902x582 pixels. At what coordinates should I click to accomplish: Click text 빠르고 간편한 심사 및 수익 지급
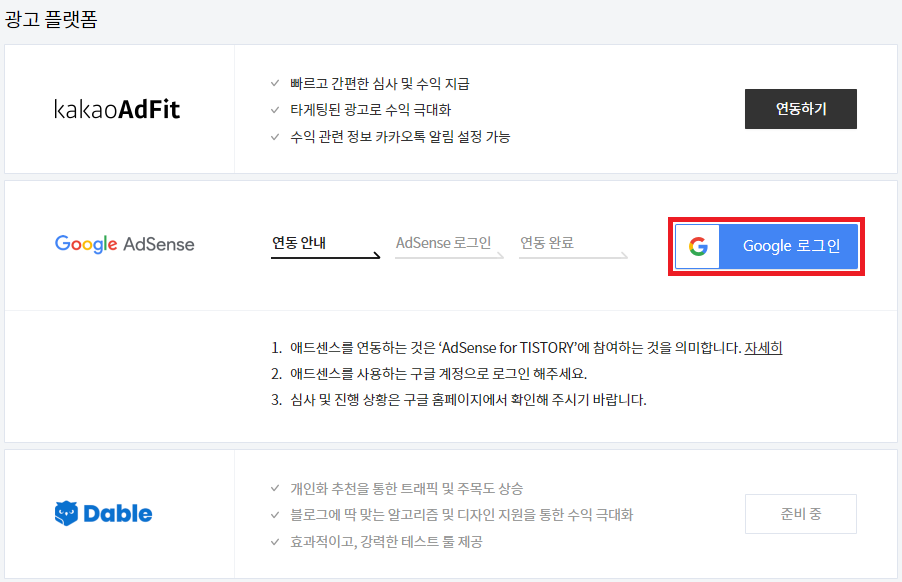(x=380, y=84)
